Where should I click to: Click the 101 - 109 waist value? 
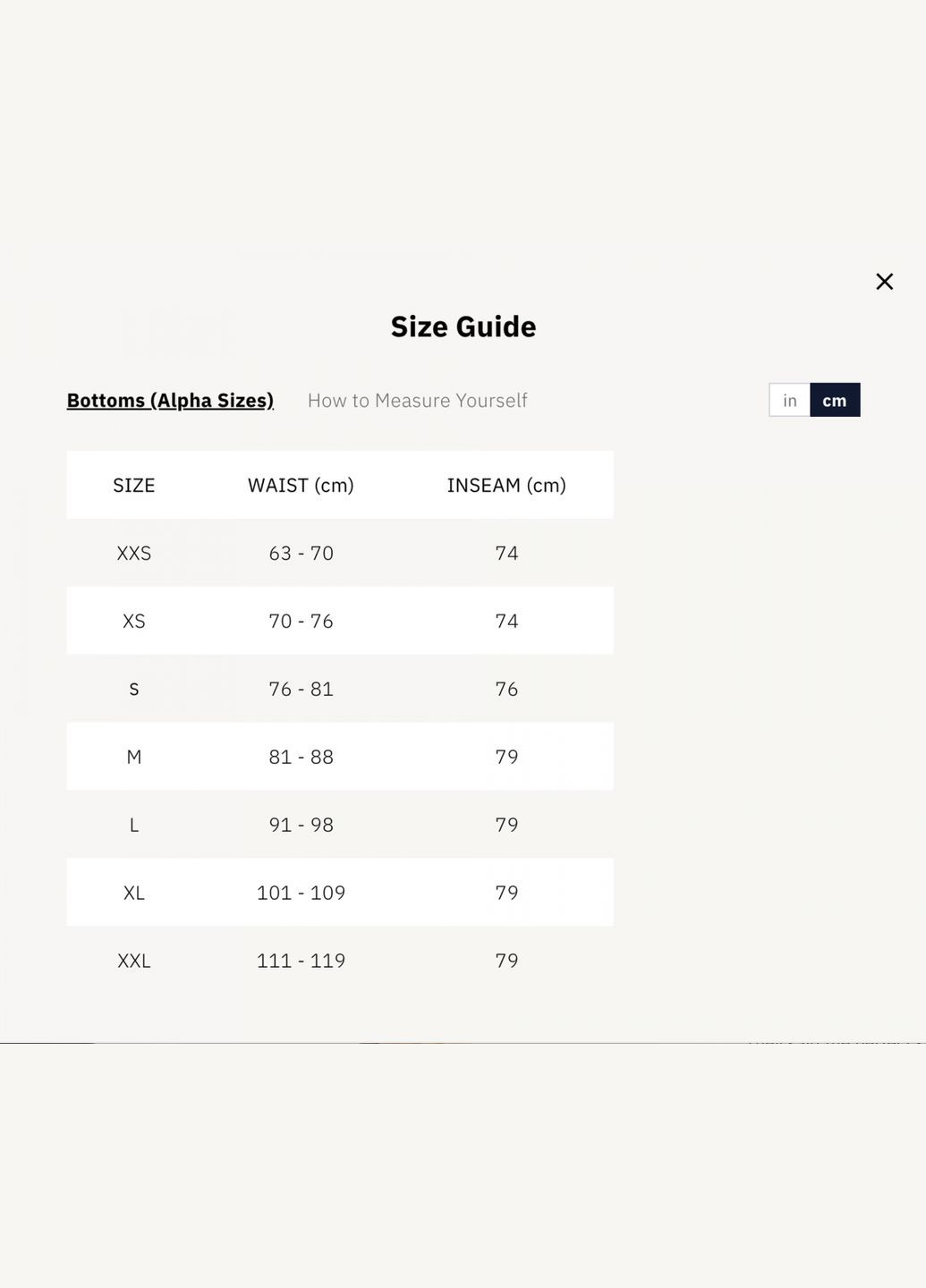pyautogui.click(x=301, y=894)
